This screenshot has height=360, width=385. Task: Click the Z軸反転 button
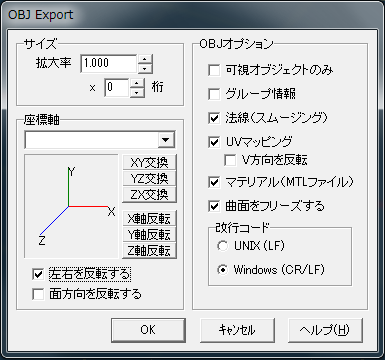pyautogui.click(x=149, y=250)
